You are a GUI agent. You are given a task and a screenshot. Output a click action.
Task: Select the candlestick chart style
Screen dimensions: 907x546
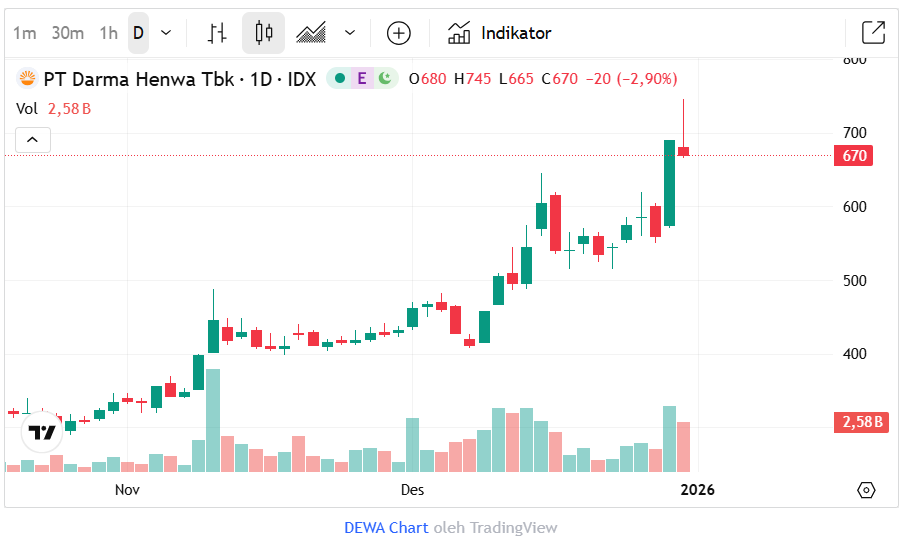pyautogui.click(x=263, y=33)
